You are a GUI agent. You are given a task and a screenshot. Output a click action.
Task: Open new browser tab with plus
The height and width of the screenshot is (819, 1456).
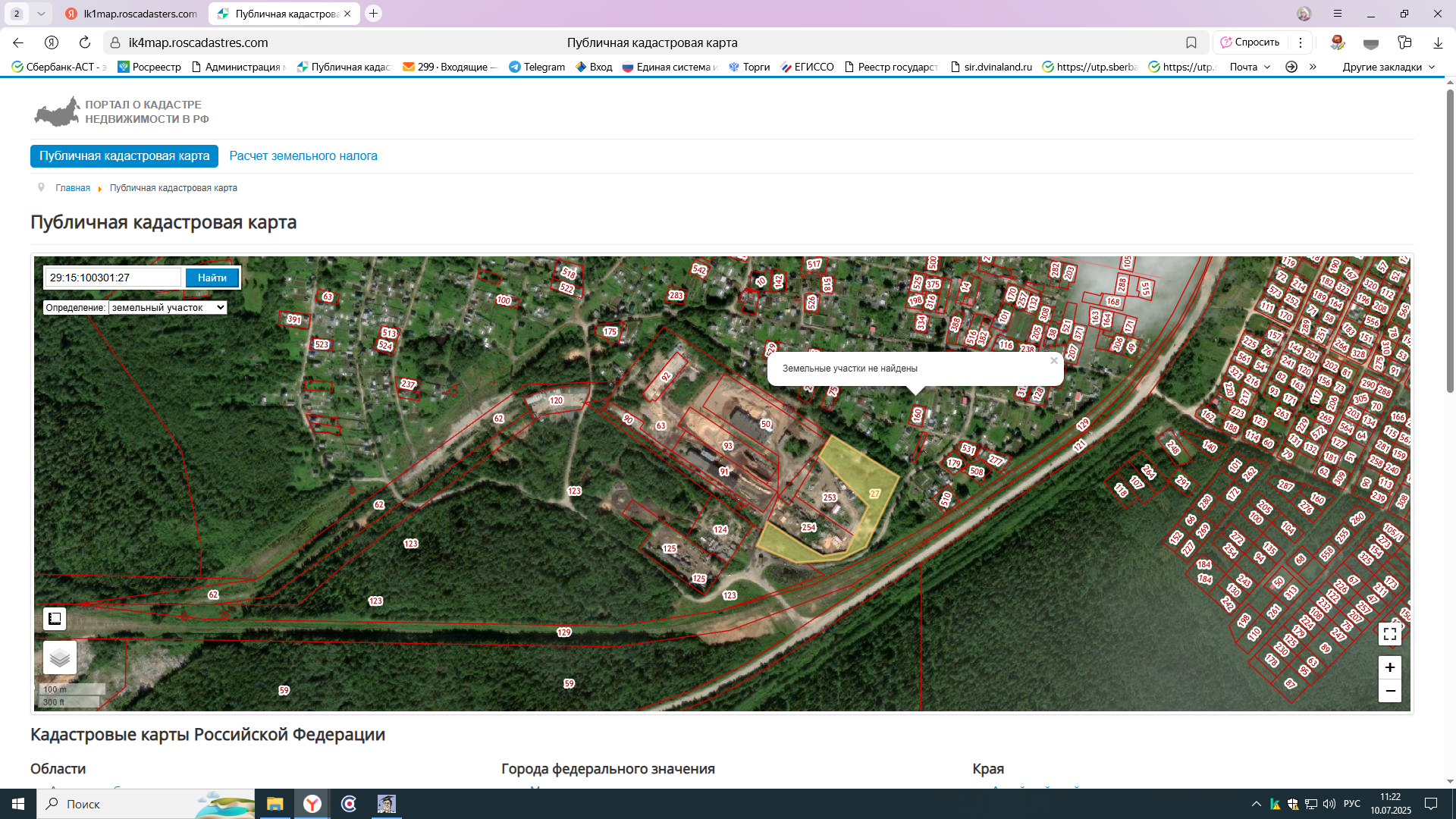[373, 14]
